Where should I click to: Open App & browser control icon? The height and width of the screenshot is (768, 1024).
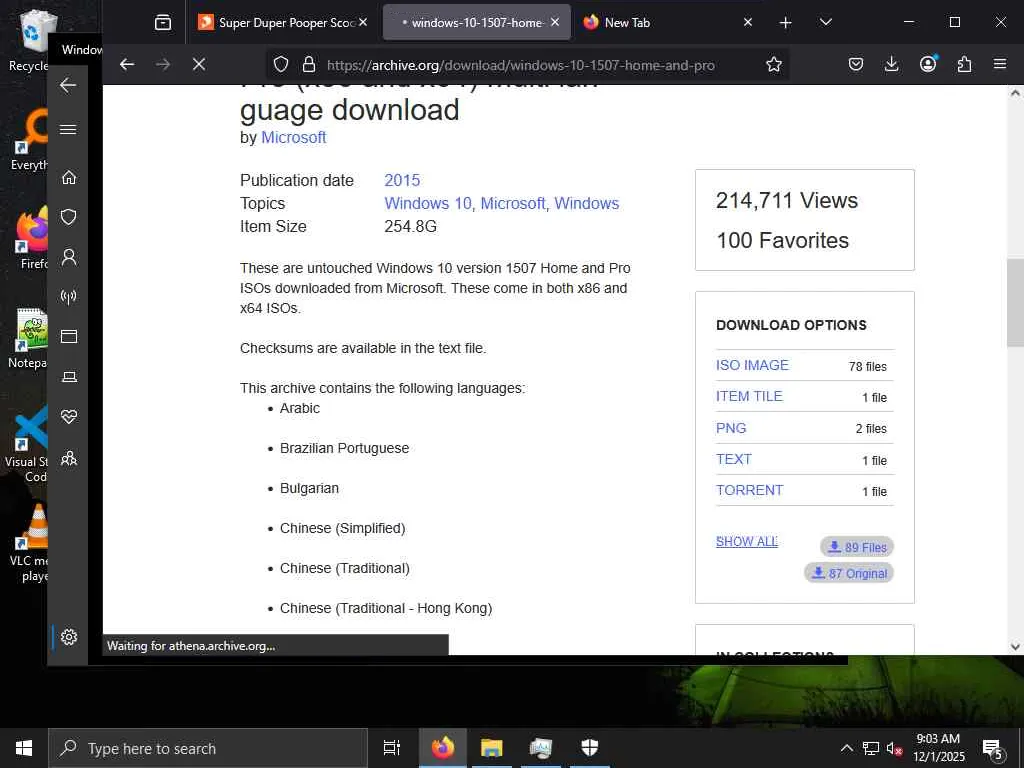[69, 336]
